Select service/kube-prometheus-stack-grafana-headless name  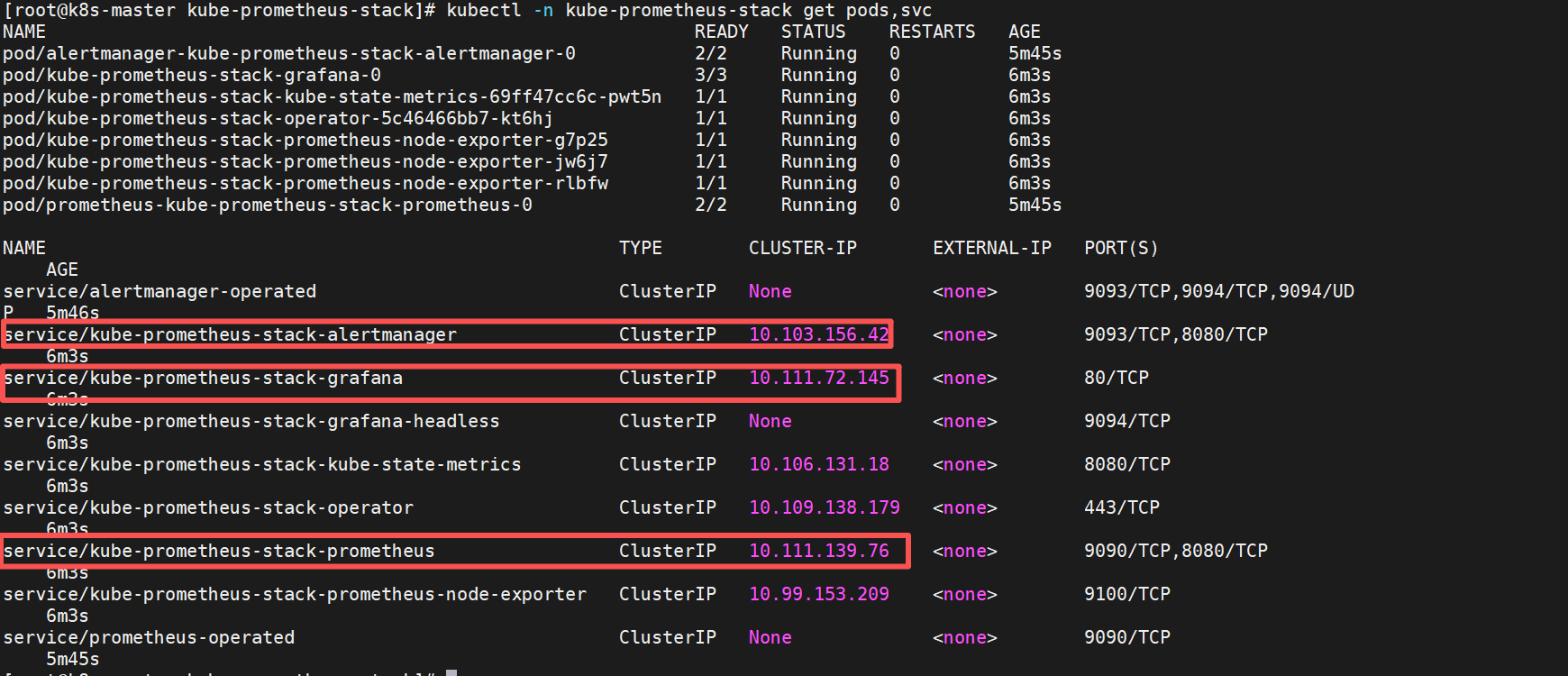[x=251, y=421]
